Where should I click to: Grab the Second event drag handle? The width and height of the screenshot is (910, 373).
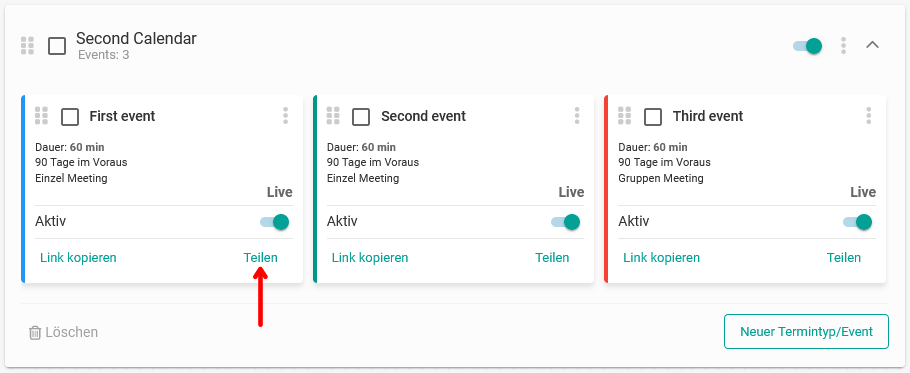click(x=333, y=116)
